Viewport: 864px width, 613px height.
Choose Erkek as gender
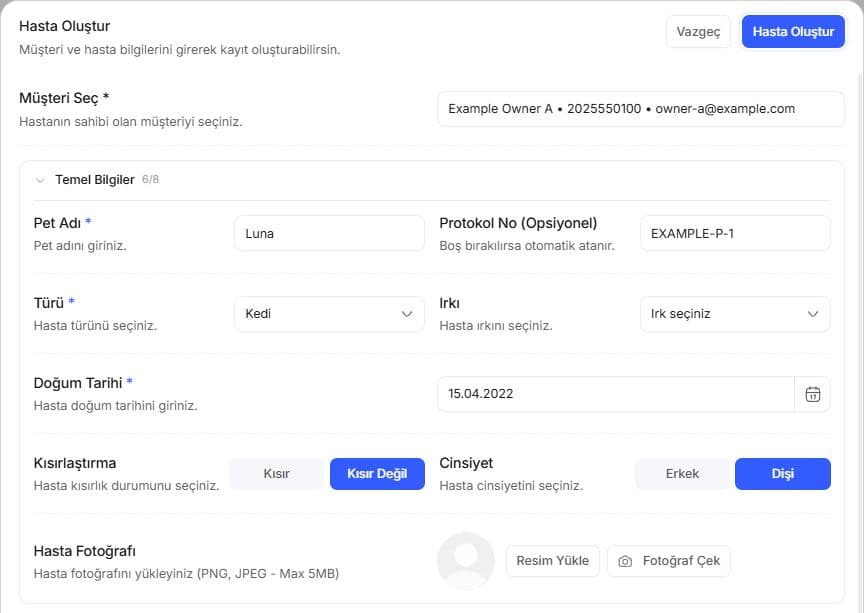pos(682,474)
